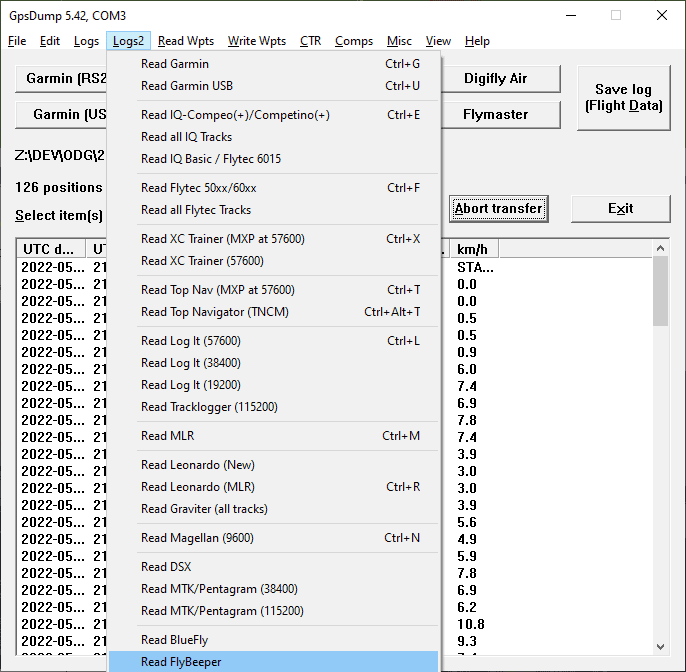Click scrollbar up arrow in position list
Viewport: 686px width, 672px height.
tap(660, 248)
